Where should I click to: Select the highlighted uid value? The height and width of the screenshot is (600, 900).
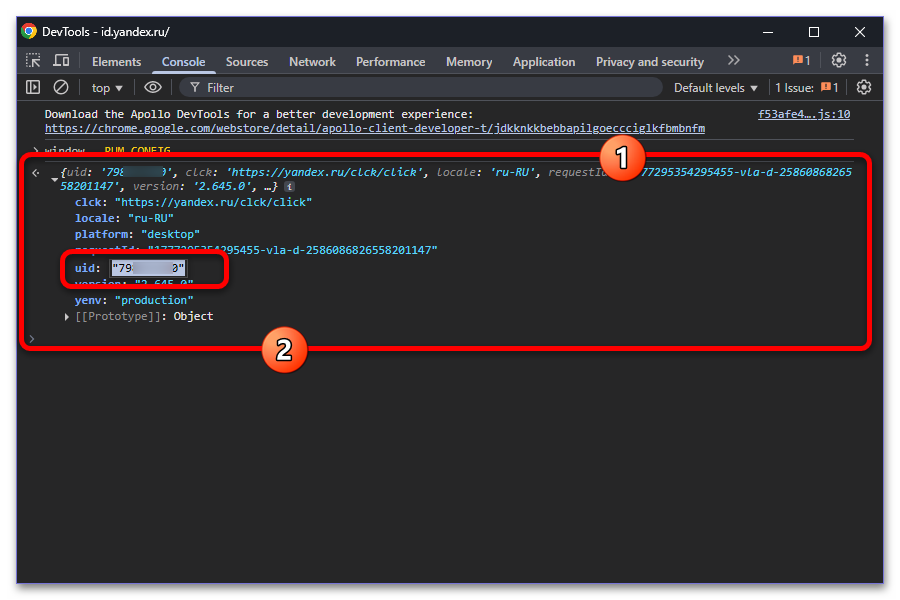coord(148,268)
